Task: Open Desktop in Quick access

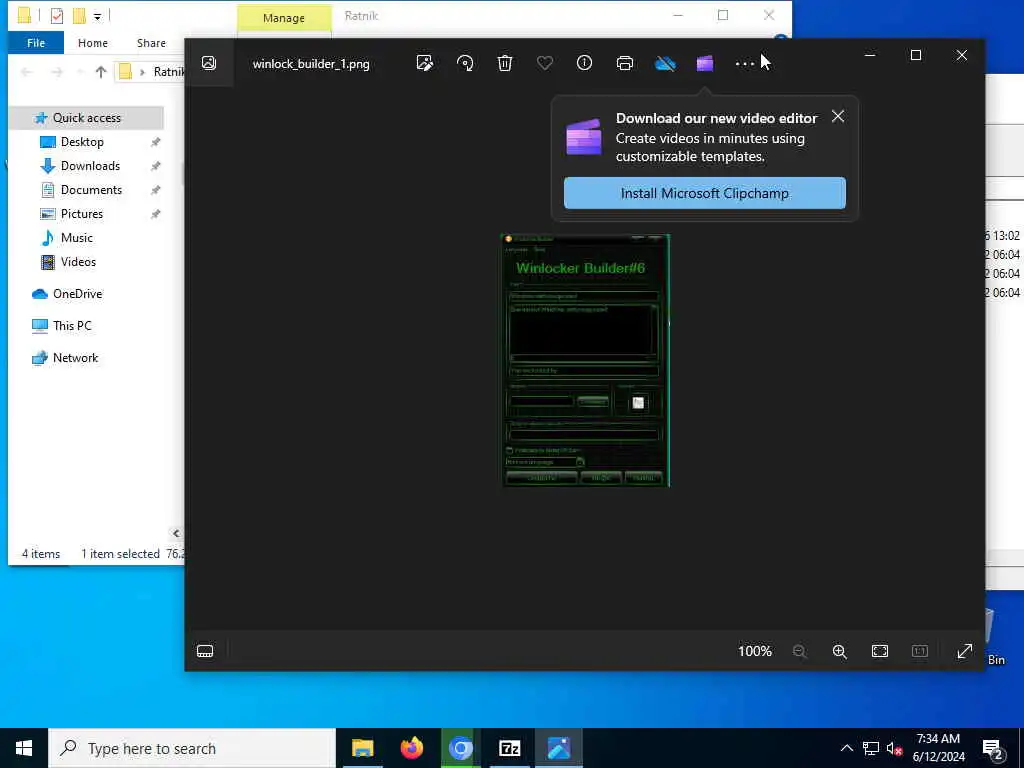Action: (82, 142)
